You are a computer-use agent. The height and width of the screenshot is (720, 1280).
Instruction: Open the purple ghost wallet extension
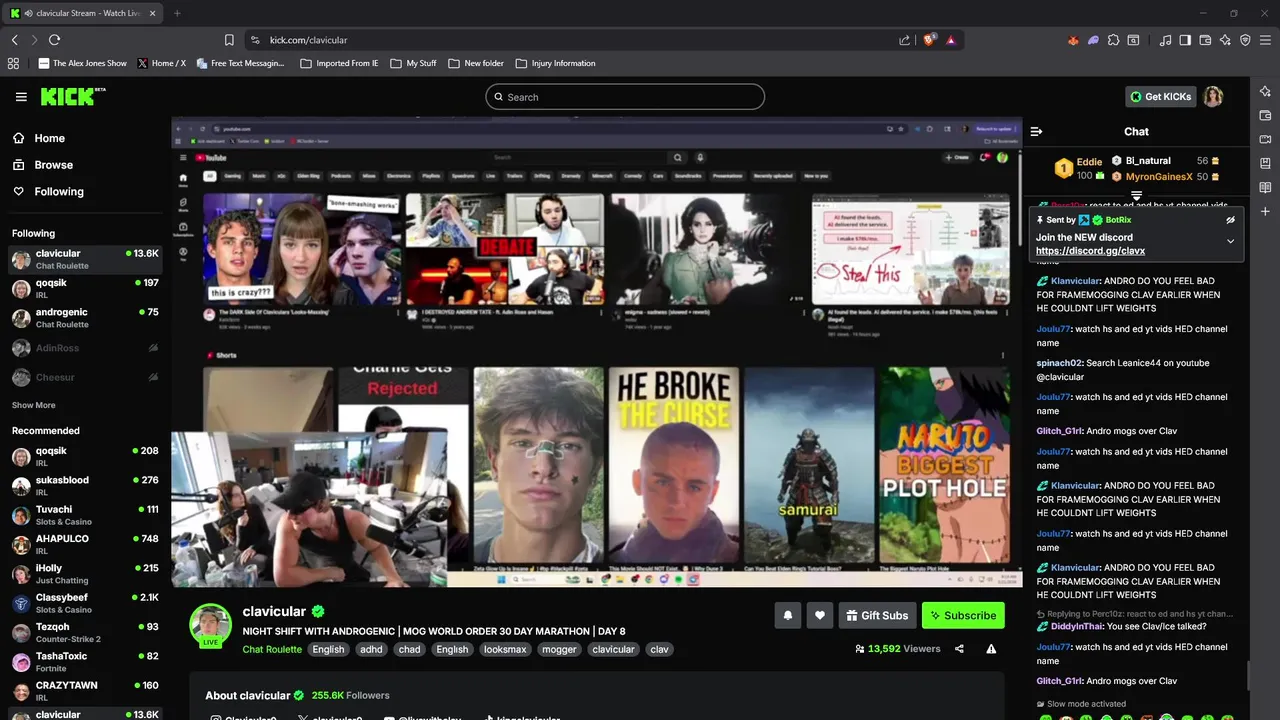(1093, 40)
